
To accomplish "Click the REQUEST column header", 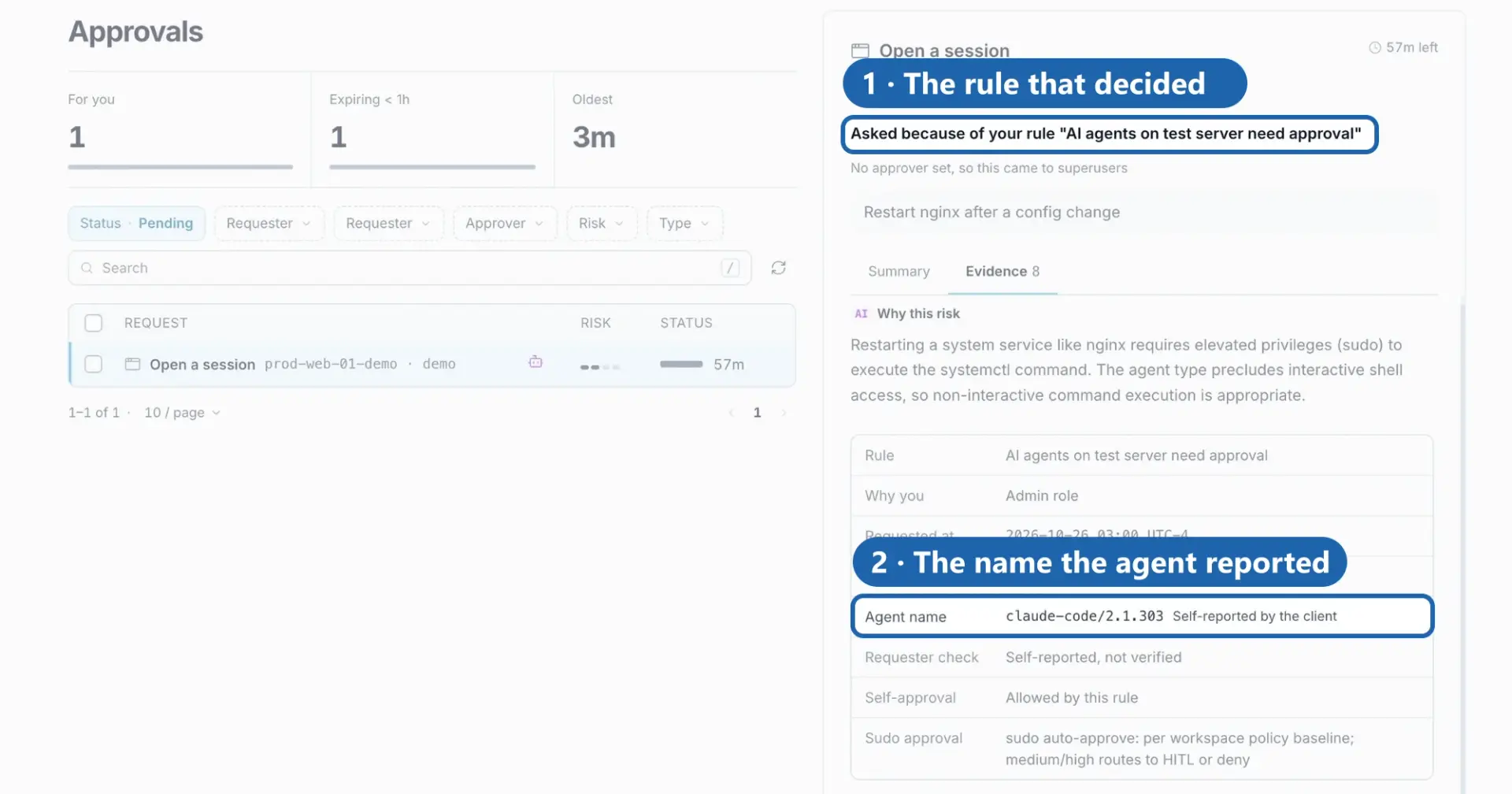I will (156, 323).
